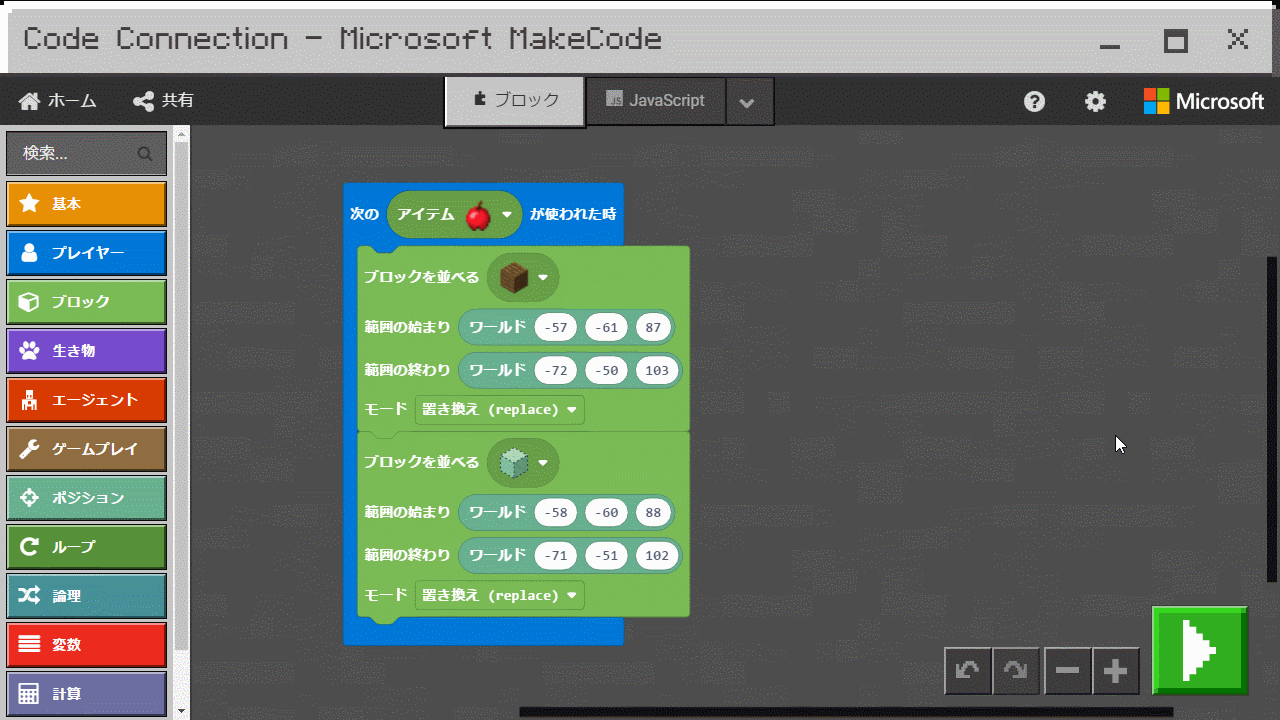Edit the -61 coordinate value
Viewport: 1280px width, 720px height.
[607, 328]
